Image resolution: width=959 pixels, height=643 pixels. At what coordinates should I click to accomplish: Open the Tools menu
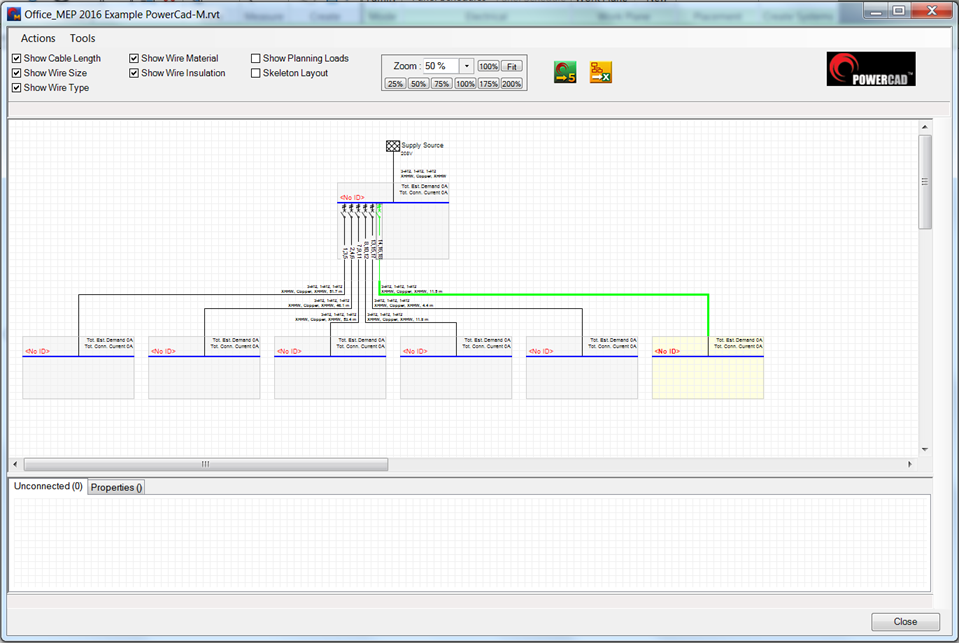coord(82,38)
